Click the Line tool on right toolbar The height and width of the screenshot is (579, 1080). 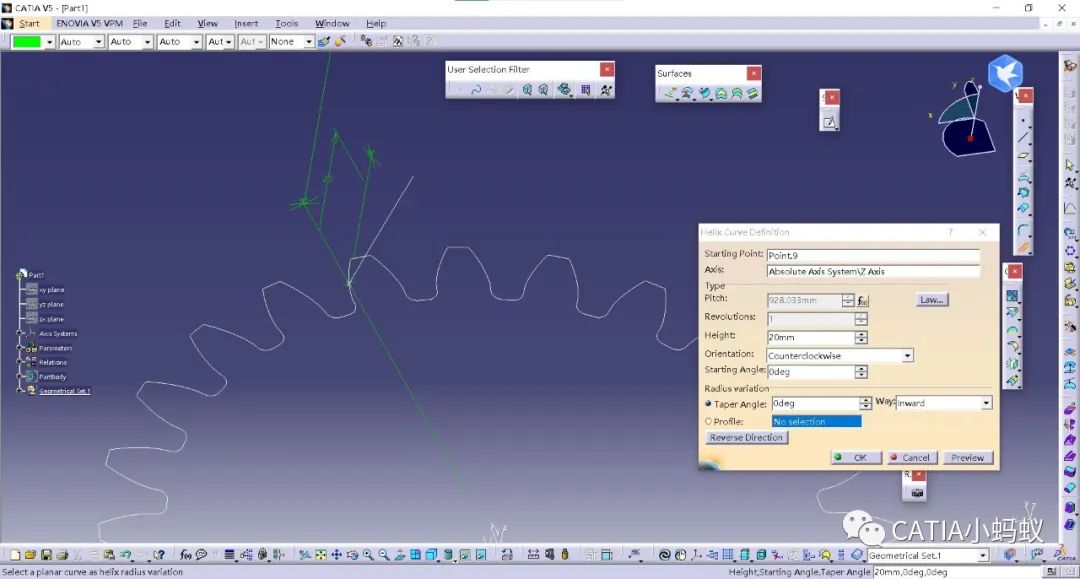[1024, 138]
